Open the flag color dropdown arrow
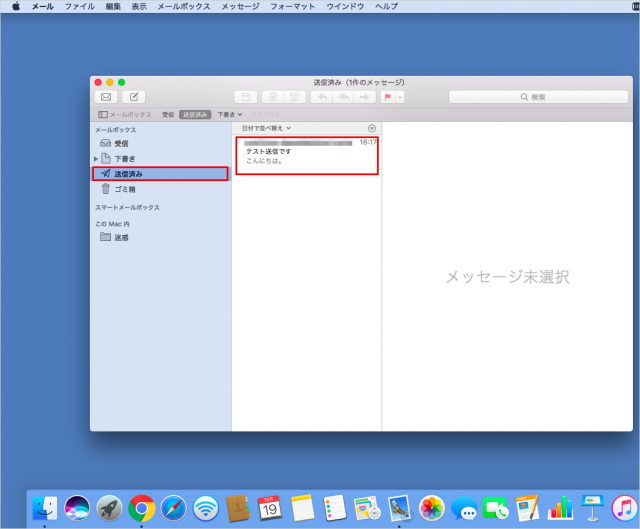This screenshot has height=529, width=640. (x=400, y=97)
